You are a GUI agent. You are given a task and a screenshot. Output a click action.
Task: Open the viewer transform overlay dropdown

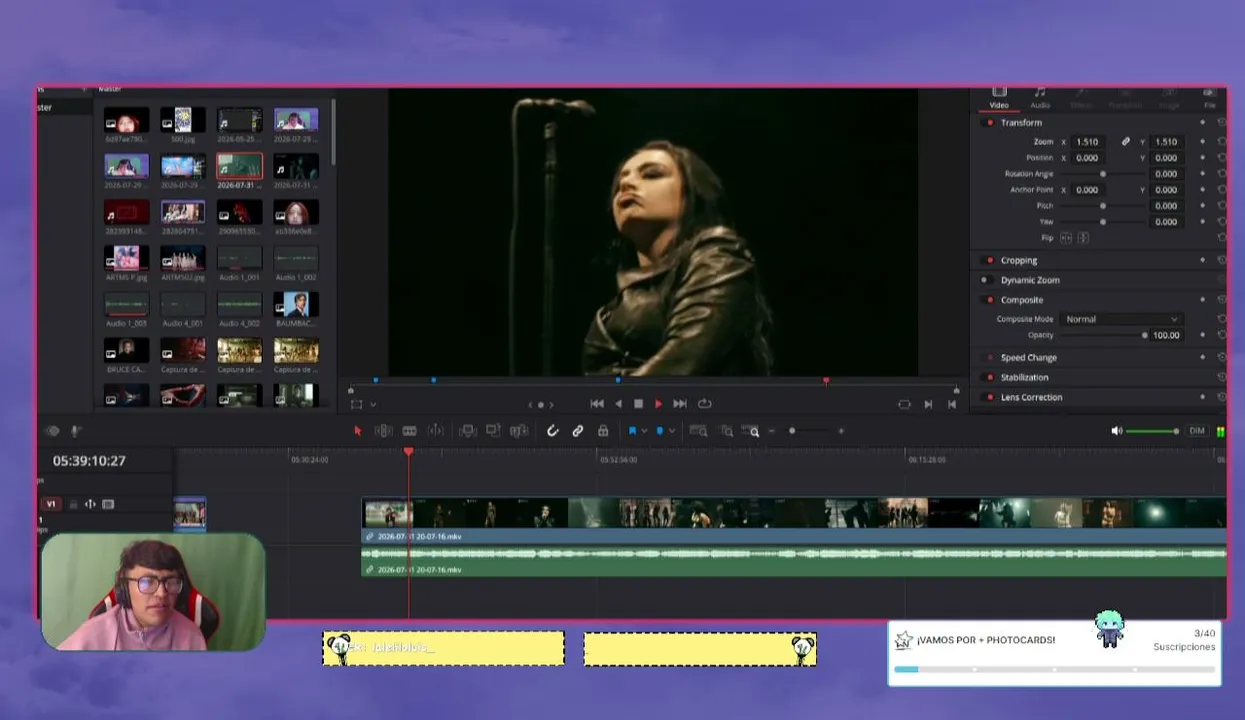(373, 405)
